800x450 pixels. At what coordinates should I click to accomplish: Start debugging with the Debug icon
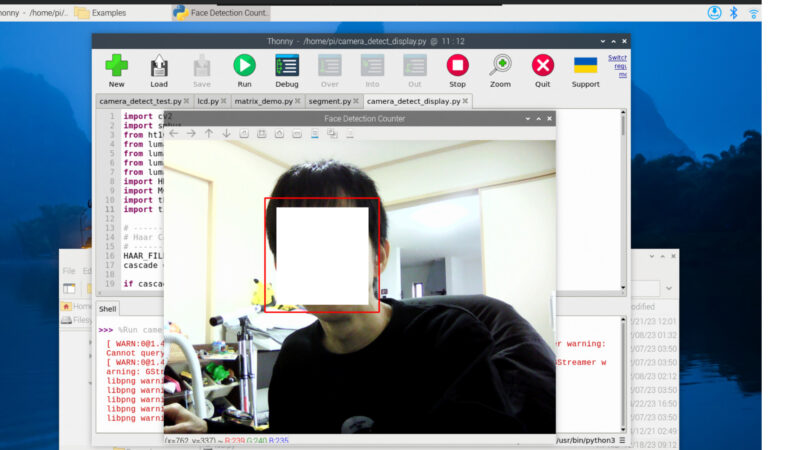point(287,67)
